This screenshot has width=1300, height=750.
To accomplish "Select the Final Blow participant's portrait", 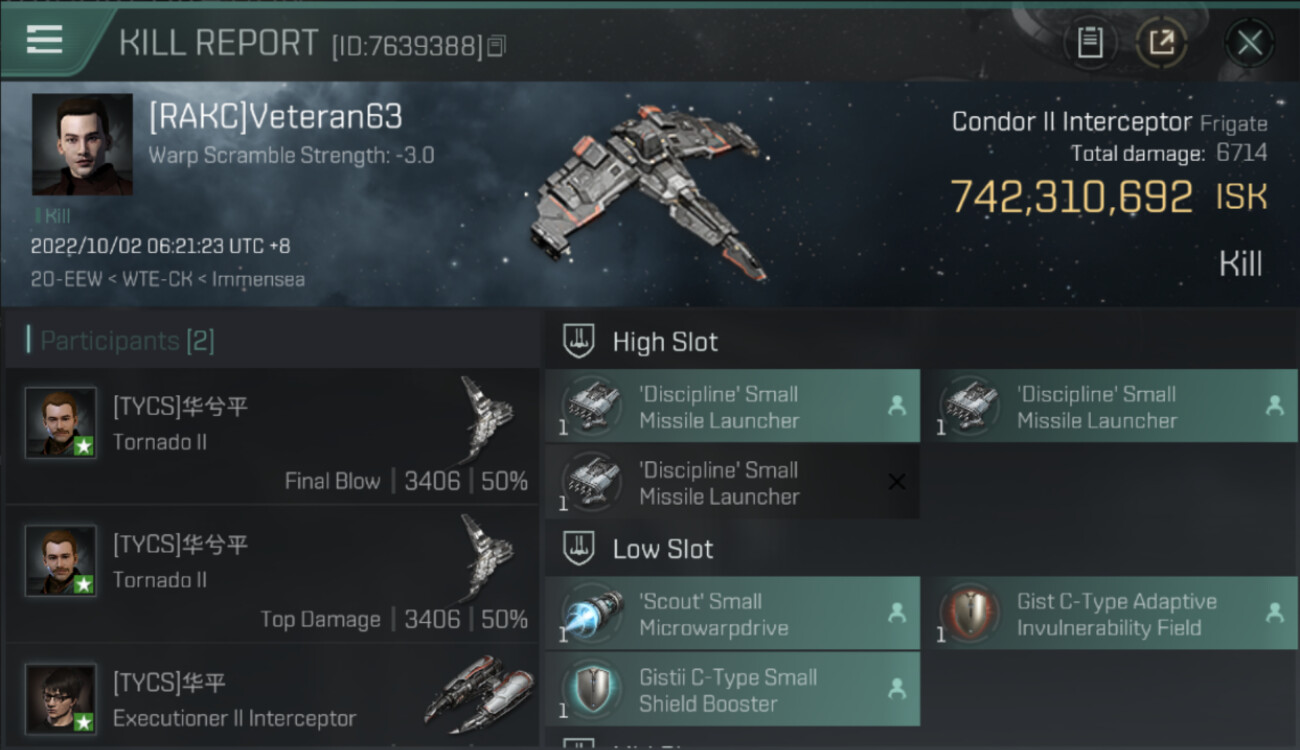I will click(x=61, y=423).
